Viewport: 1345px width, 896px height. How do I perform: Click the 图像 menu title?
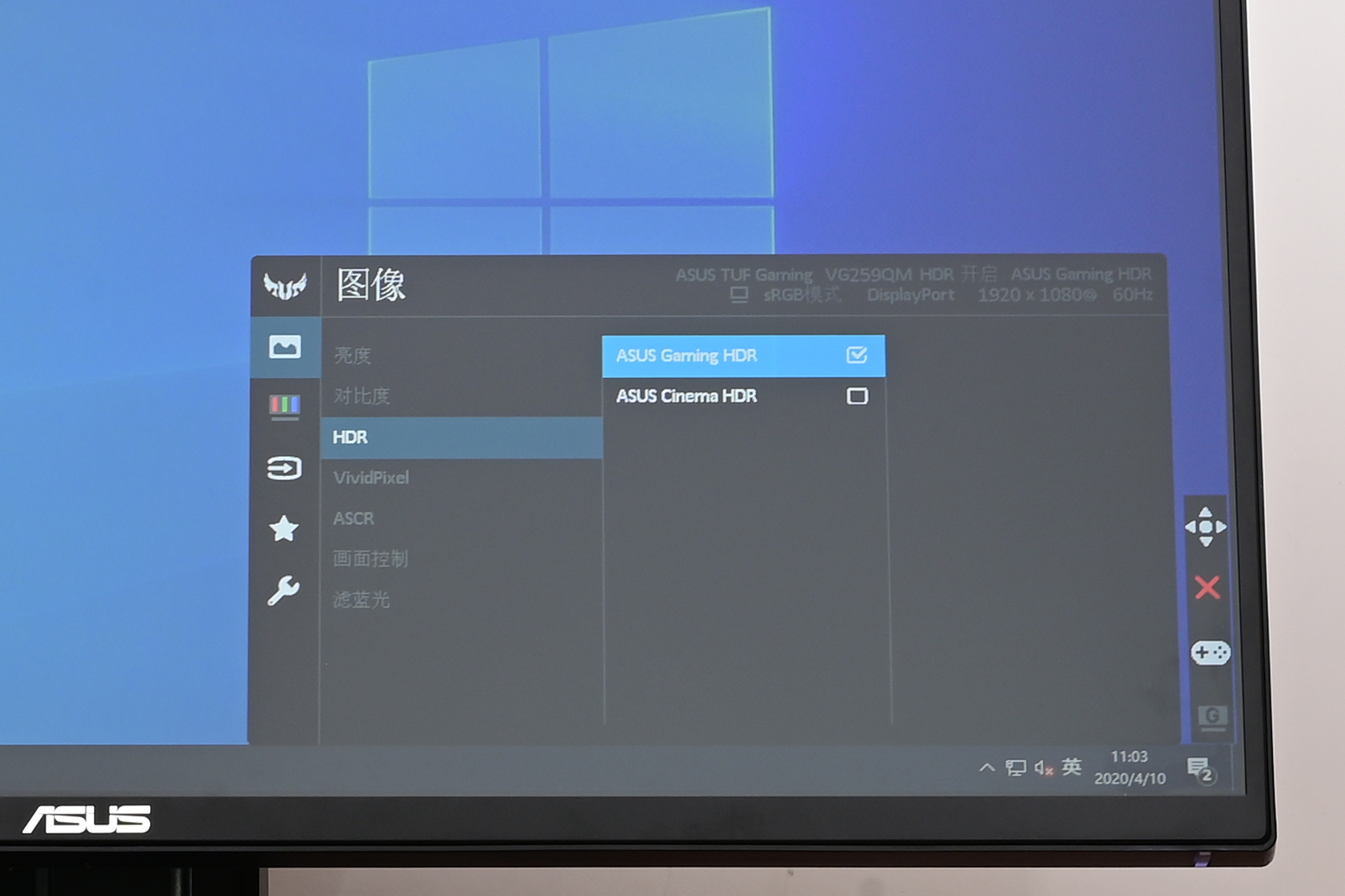(x=371, y=285)
